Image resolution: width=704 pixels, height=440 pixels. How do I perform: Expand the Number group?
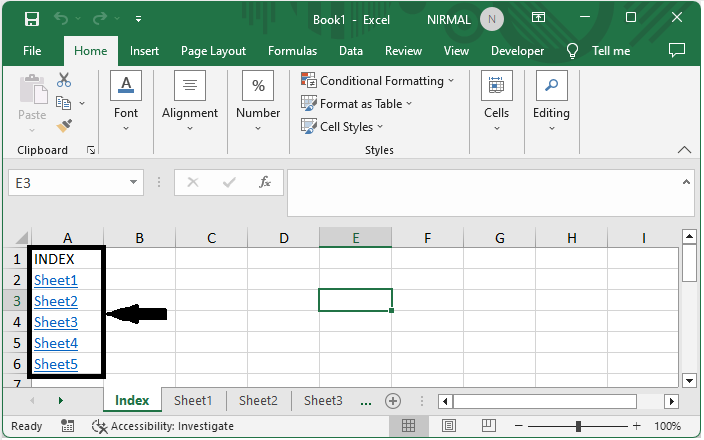(x=258, y=102)
